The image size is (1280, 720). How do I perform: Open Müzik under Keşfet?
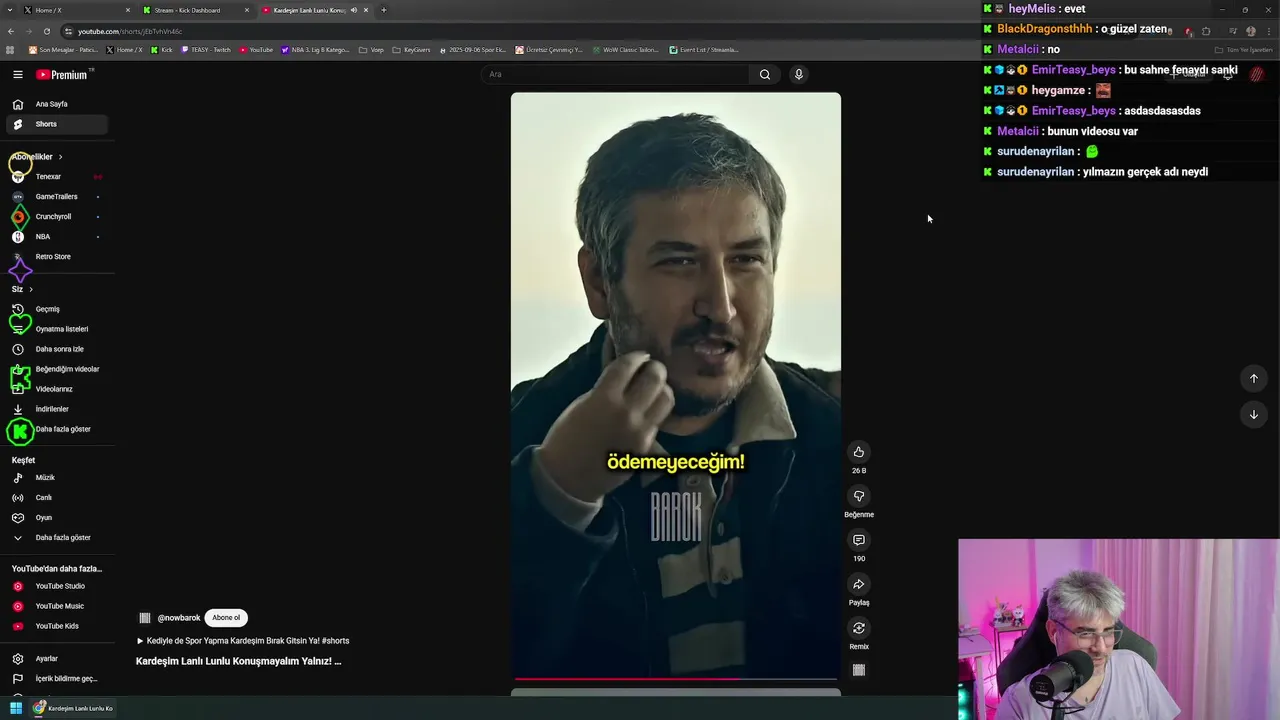(x=56, y=478)
